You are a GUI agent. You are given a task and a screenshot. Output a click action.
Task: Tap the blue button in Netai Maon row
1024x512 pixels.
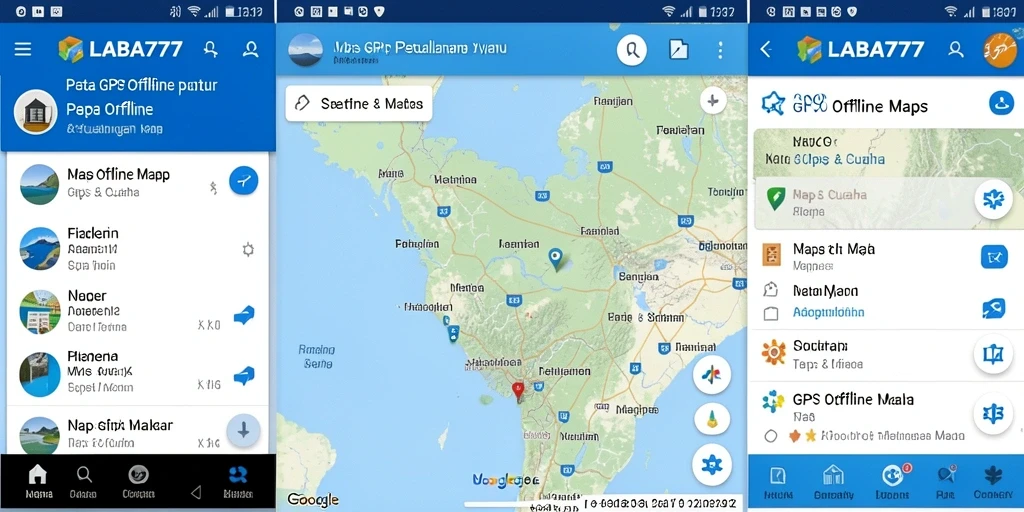(x=994, y=308)
